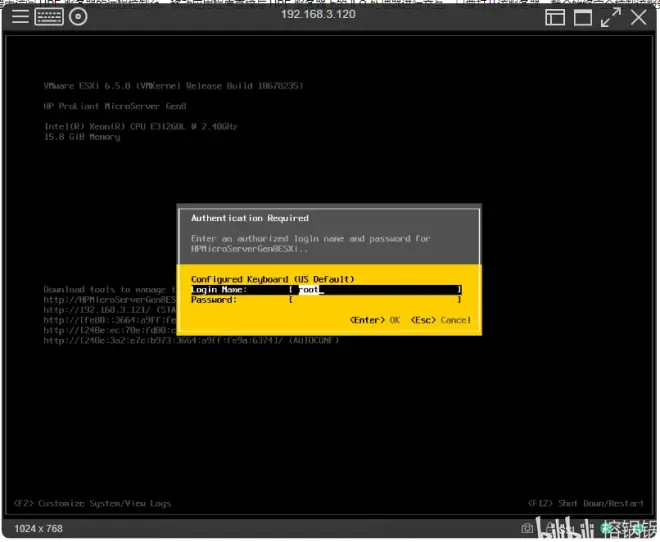Click the Authentication Required heading
Image resolution: width=660 pixels, height=542 pixels.
click(250, 218)
